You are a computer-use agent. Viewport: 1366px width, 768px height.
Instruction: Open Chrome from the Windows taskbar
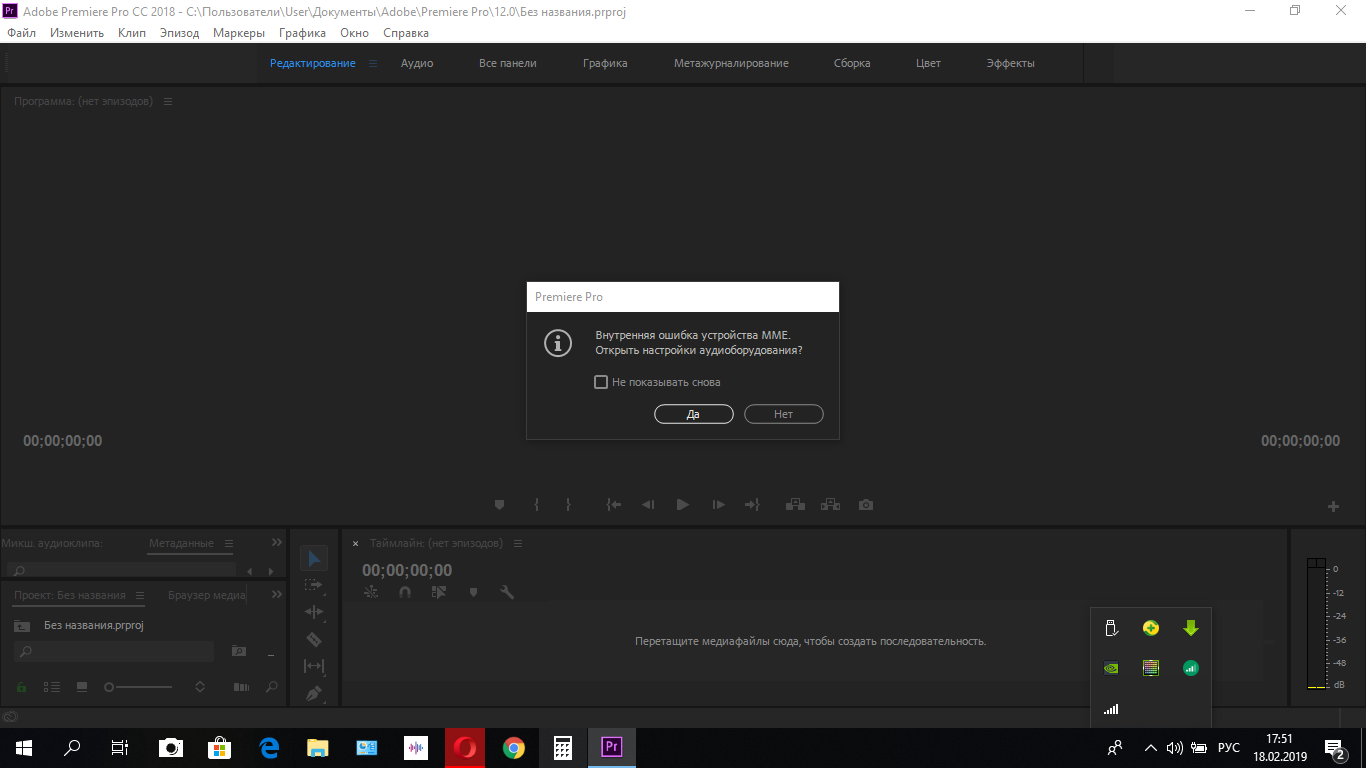pos(514,748)
